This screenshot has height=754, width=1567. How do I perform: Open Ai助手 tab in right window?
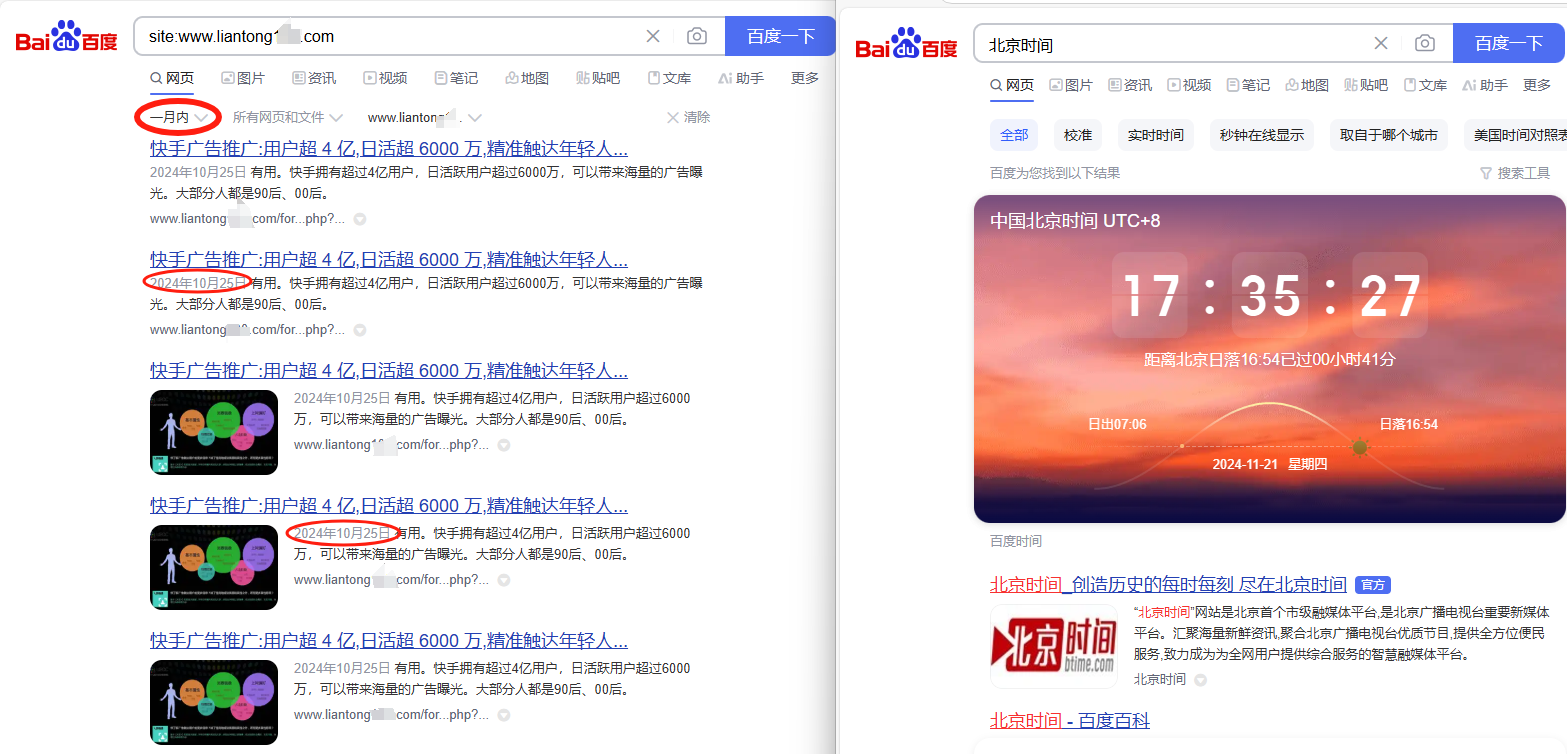pyautogui.click(x=1485, y=85)
